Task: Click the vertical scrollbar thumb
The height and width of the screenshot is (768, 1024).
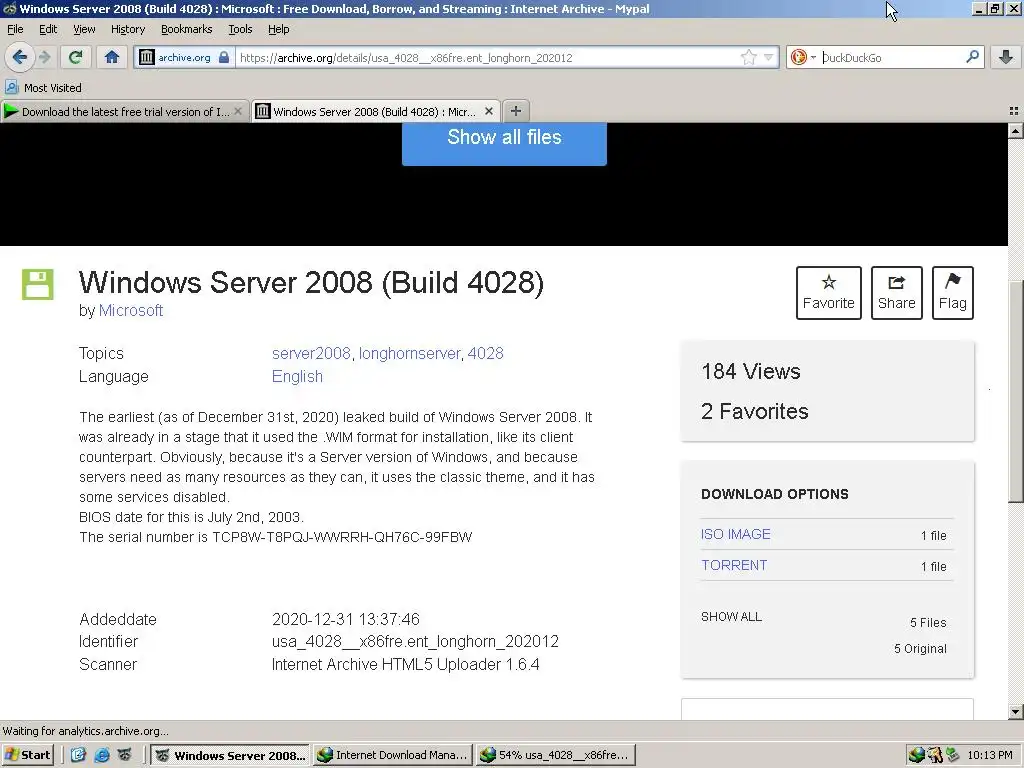Action: tap(1015, 391)
